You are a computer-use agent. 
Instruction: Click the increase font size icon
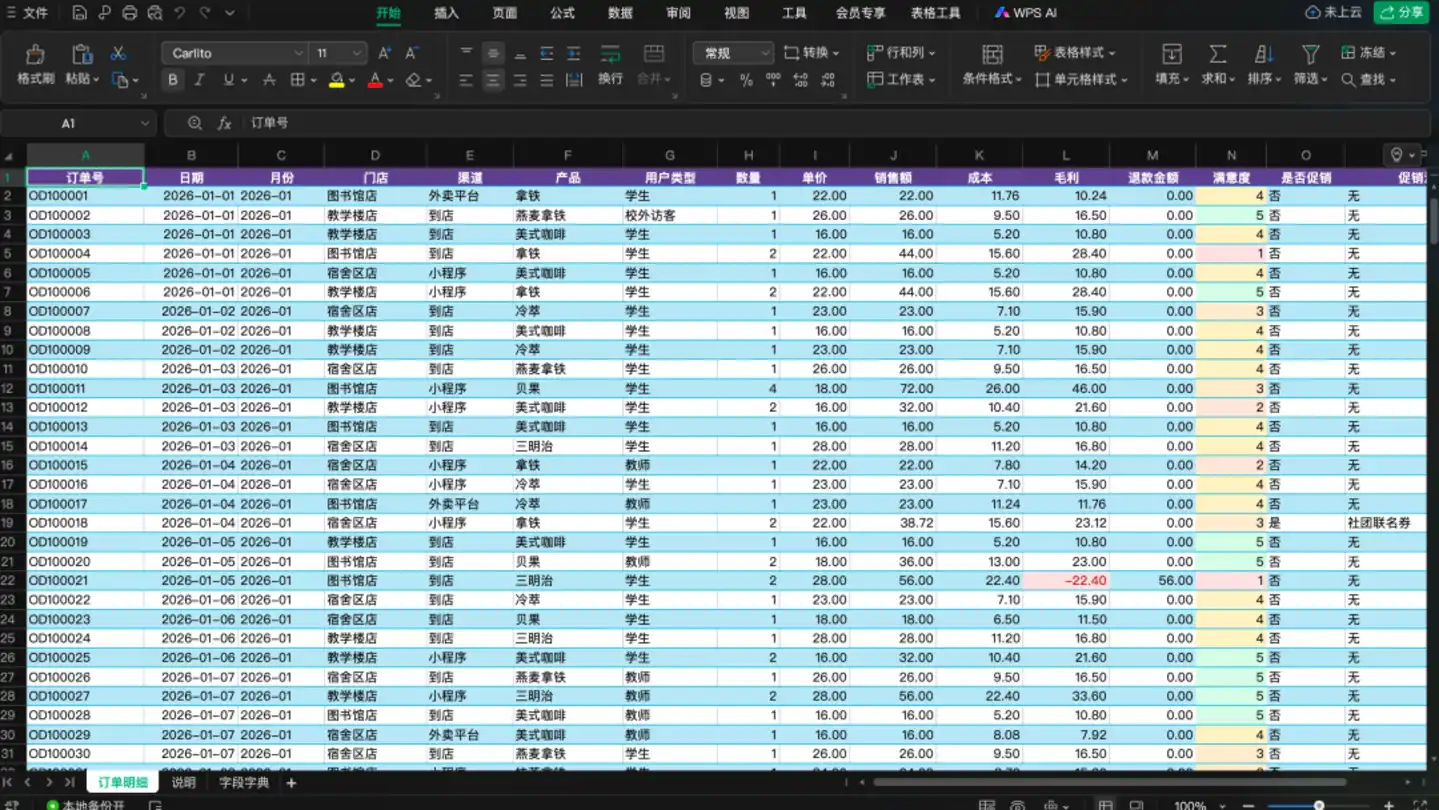click(385, 53)
